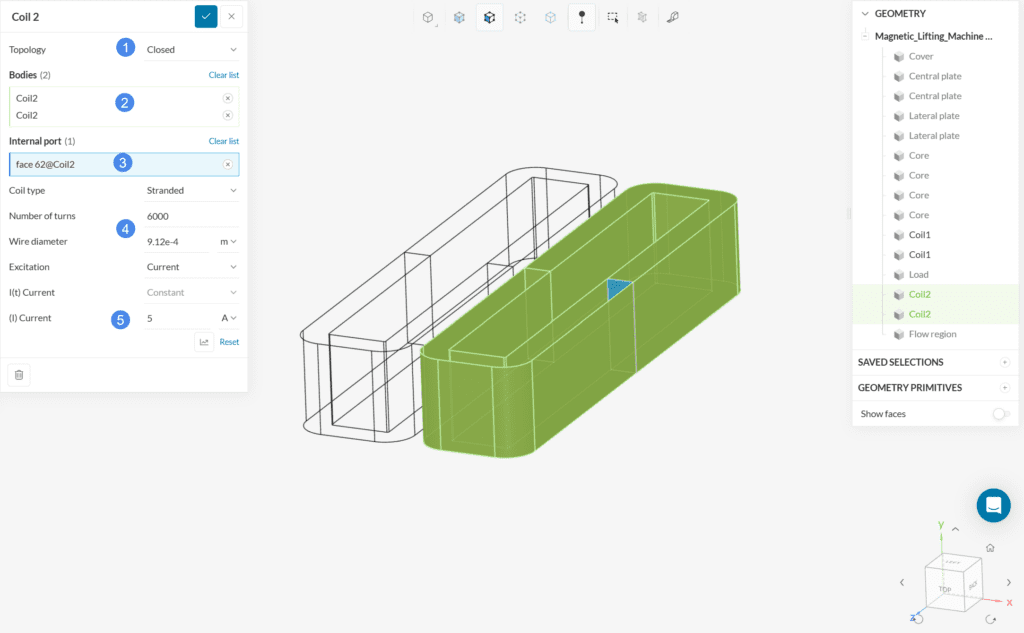
Task: Open the wire diameter unit dropdown
Action: pos(227,241)
